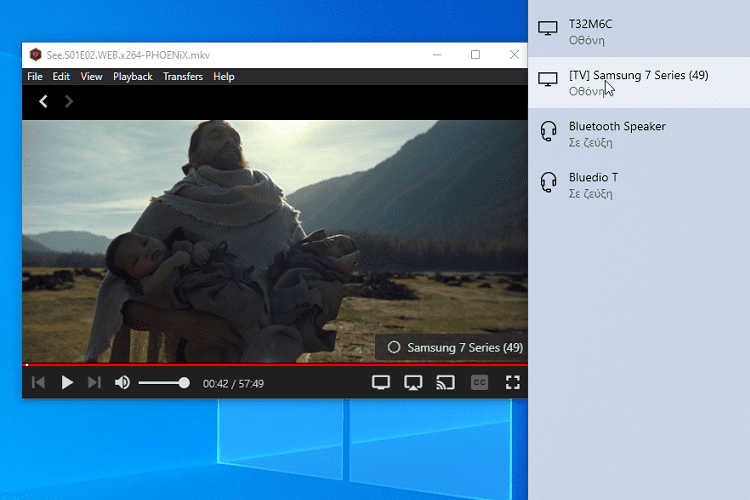
Task: Open the Playback menu
Action: pyautogui.click(x=133, y=77)
